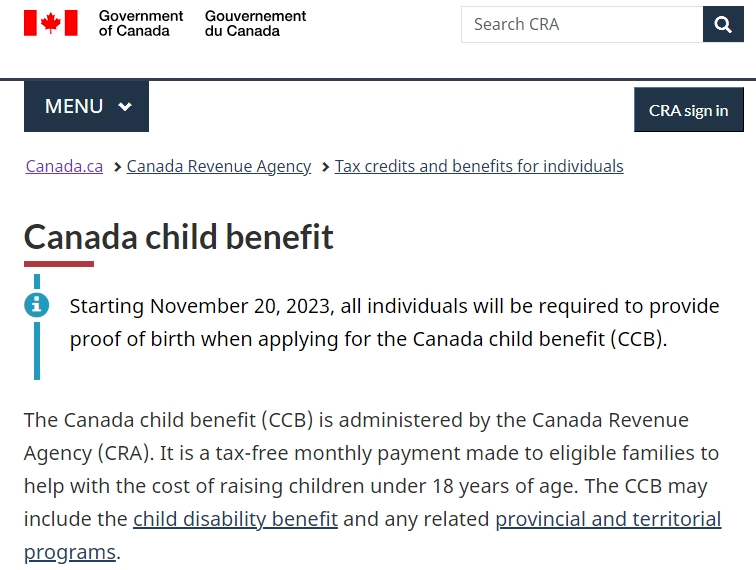Click the CCB description paragraph
Screen dimensions: 756x570
[372, 486]
